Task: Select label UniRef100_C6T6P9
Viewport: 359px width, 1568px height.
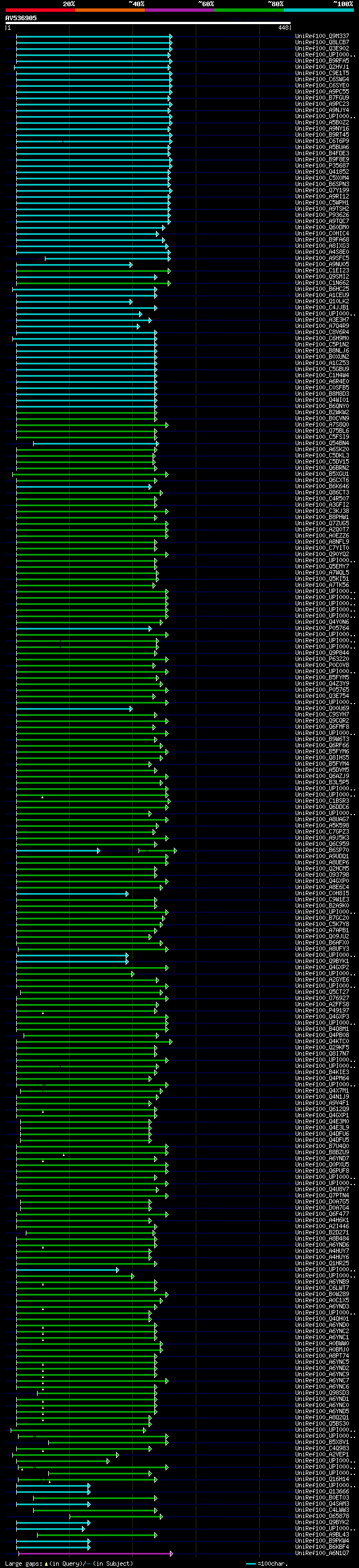Action: (x=323, y=141)
